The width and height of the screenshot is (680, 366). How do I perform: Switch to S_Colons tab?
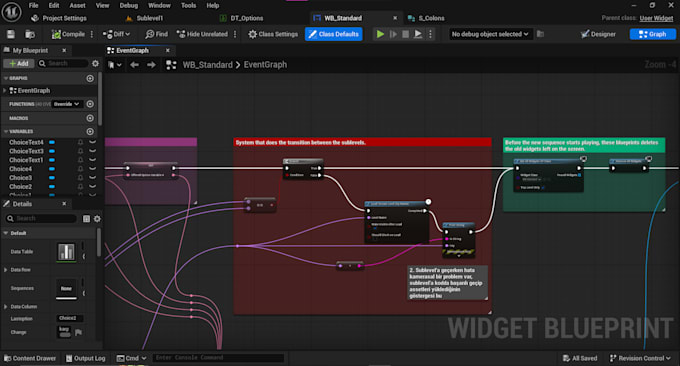(426, 18)
